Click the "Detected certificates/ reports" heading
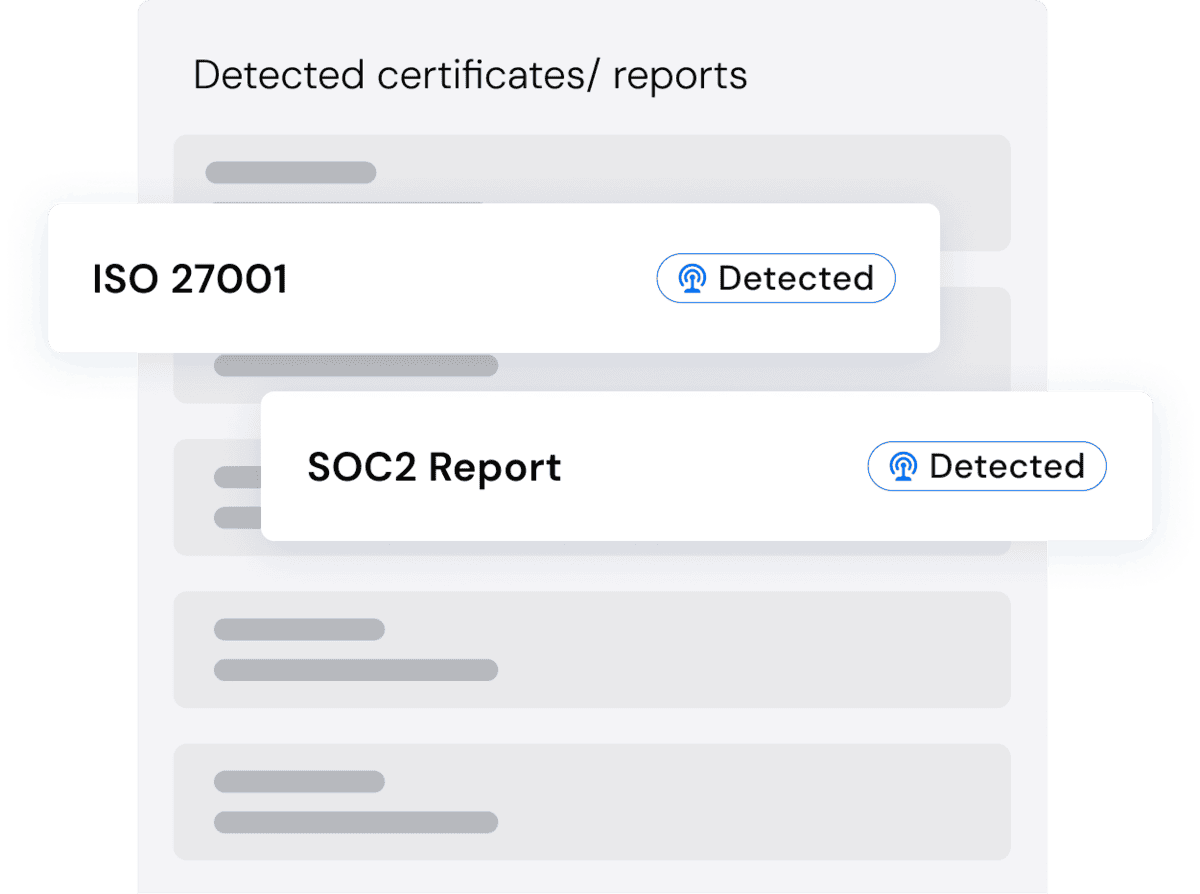The width and height of the screenshot is (1200, 894). pyautogui.click(x=470, y=76)
